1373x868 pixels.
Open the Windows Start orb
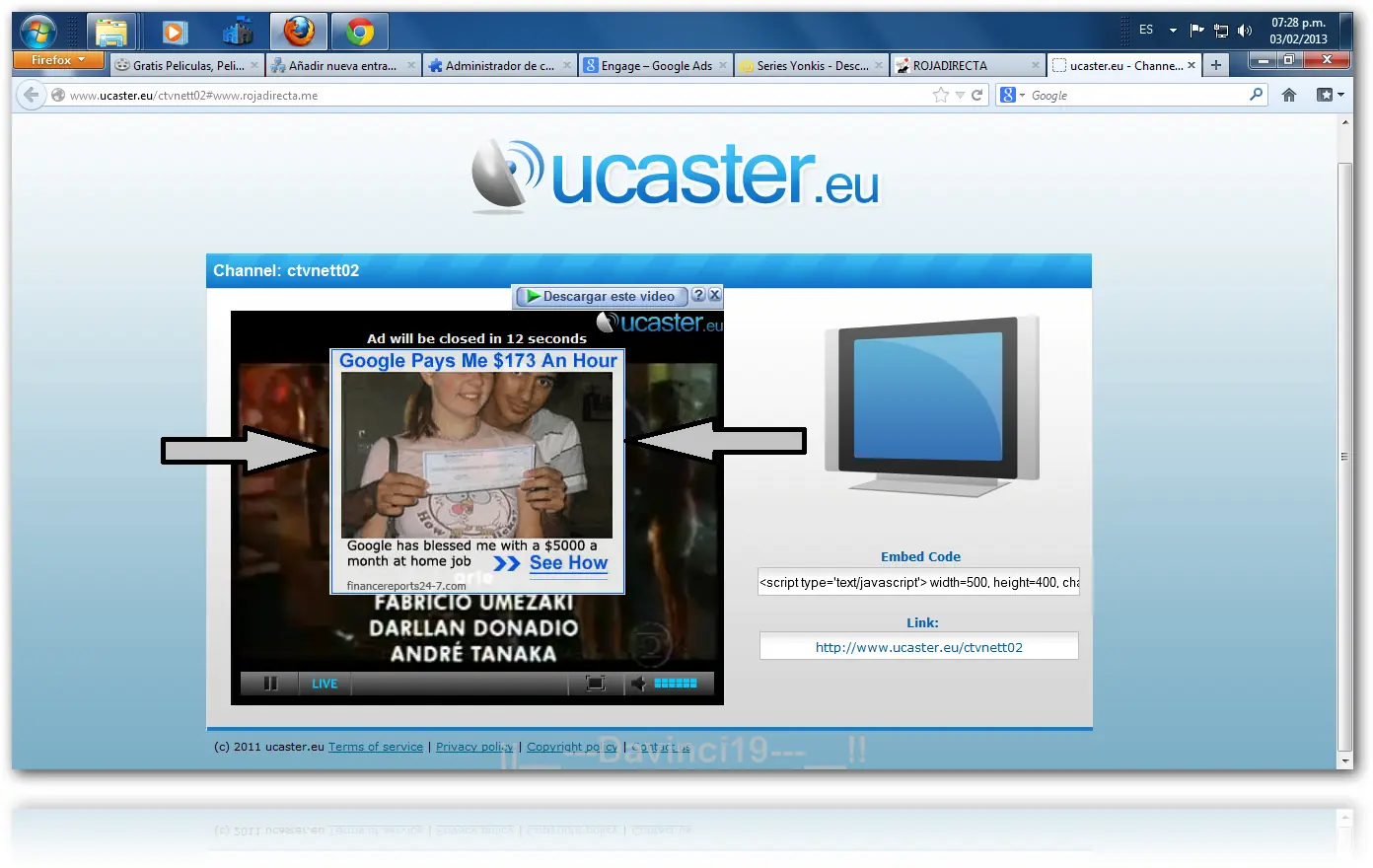(x=38, y=32)
